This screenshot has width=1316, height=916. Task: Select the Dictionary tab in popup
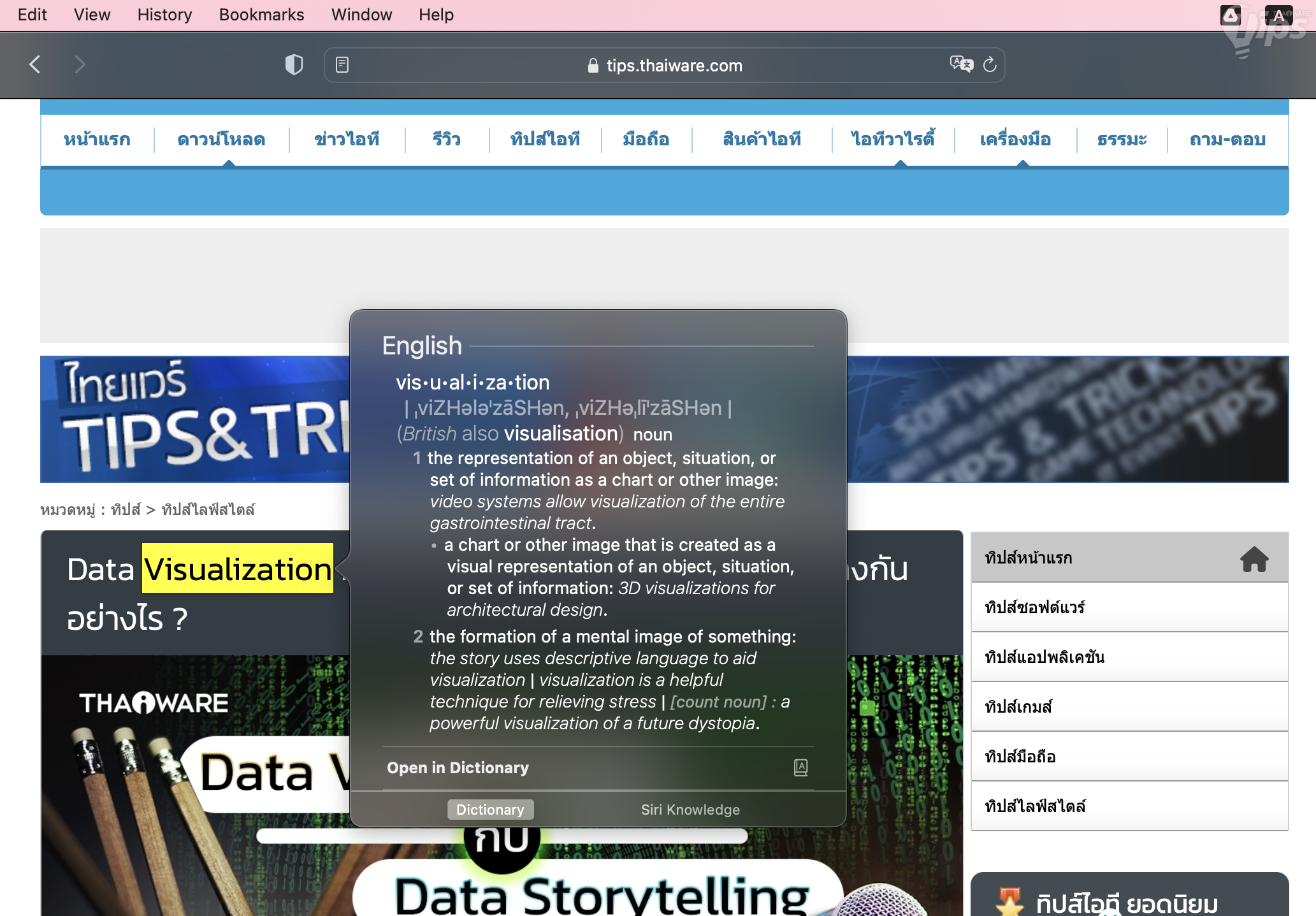490,810
